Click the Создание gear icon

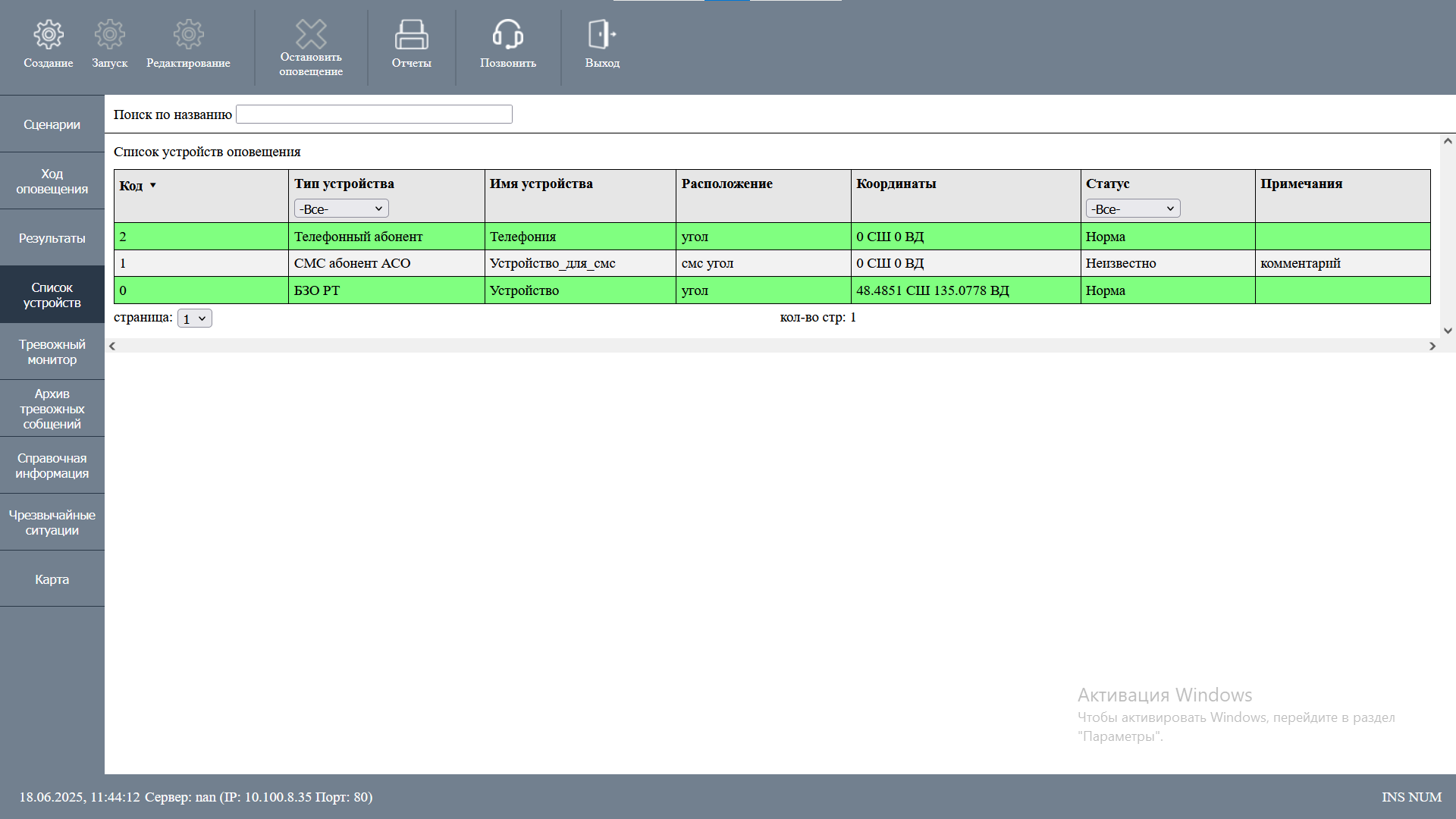tap(49, 34)
